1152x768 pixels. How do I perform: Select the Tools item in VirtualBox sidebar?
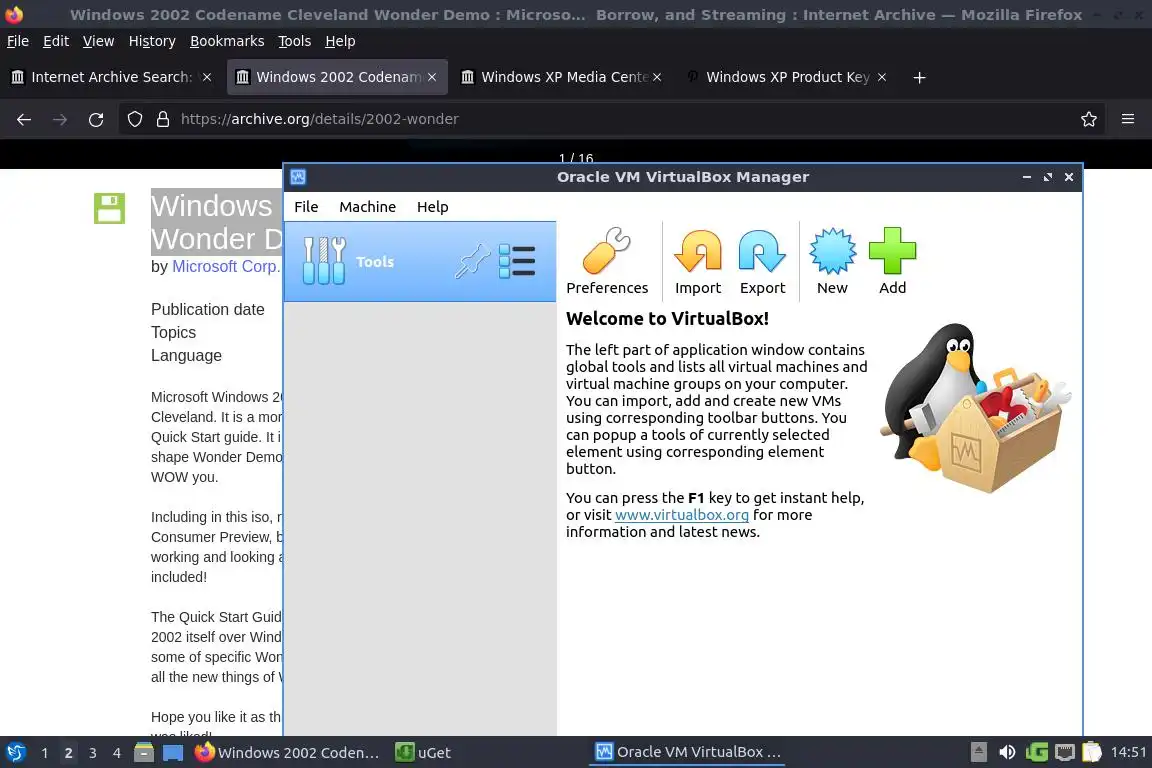coord(420,262)
